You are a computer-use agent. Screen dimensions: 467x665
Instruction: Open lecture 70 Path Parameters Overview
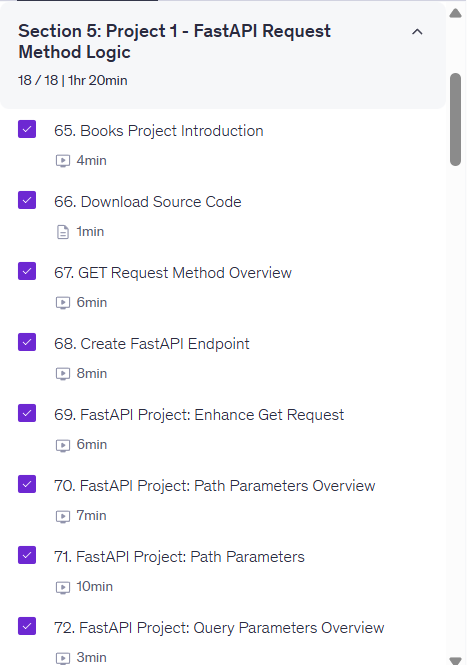[x=214, y=486]
